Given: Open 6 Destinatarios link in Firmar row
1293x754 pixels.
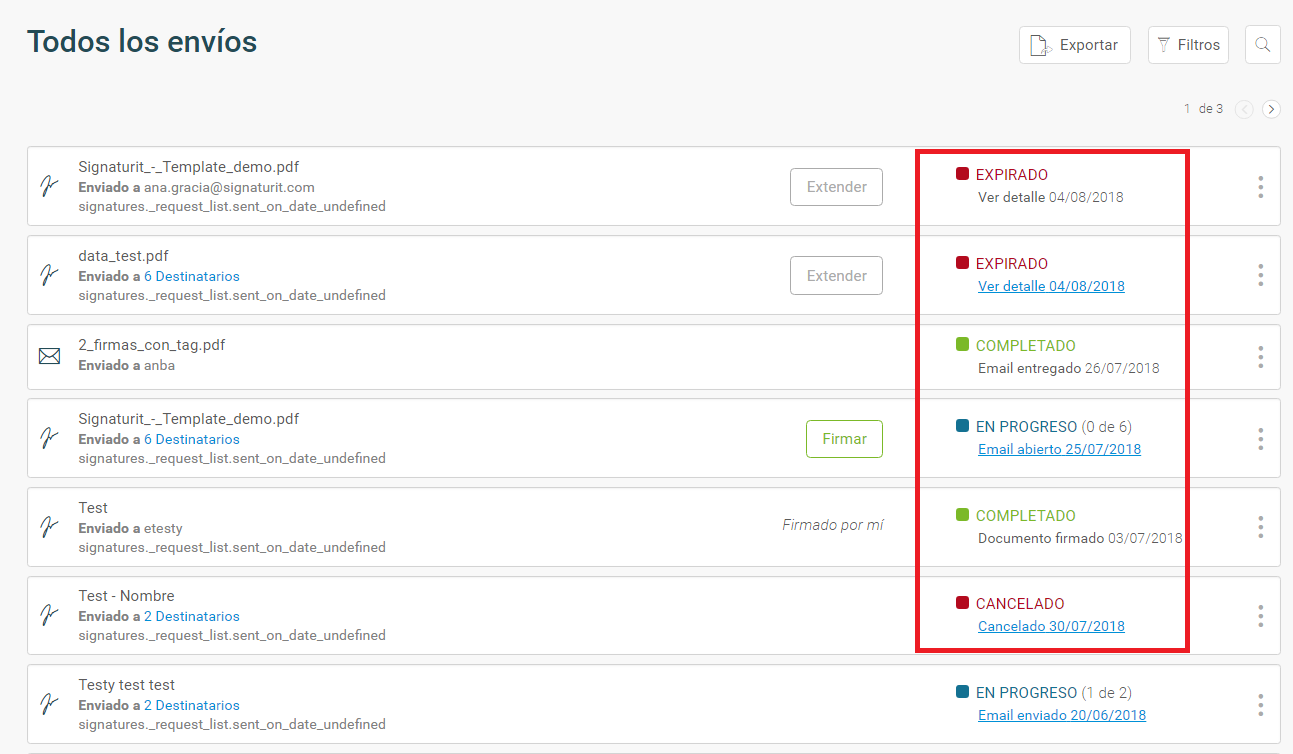Looking at the screenshot, I should click(x=192, y=440).
